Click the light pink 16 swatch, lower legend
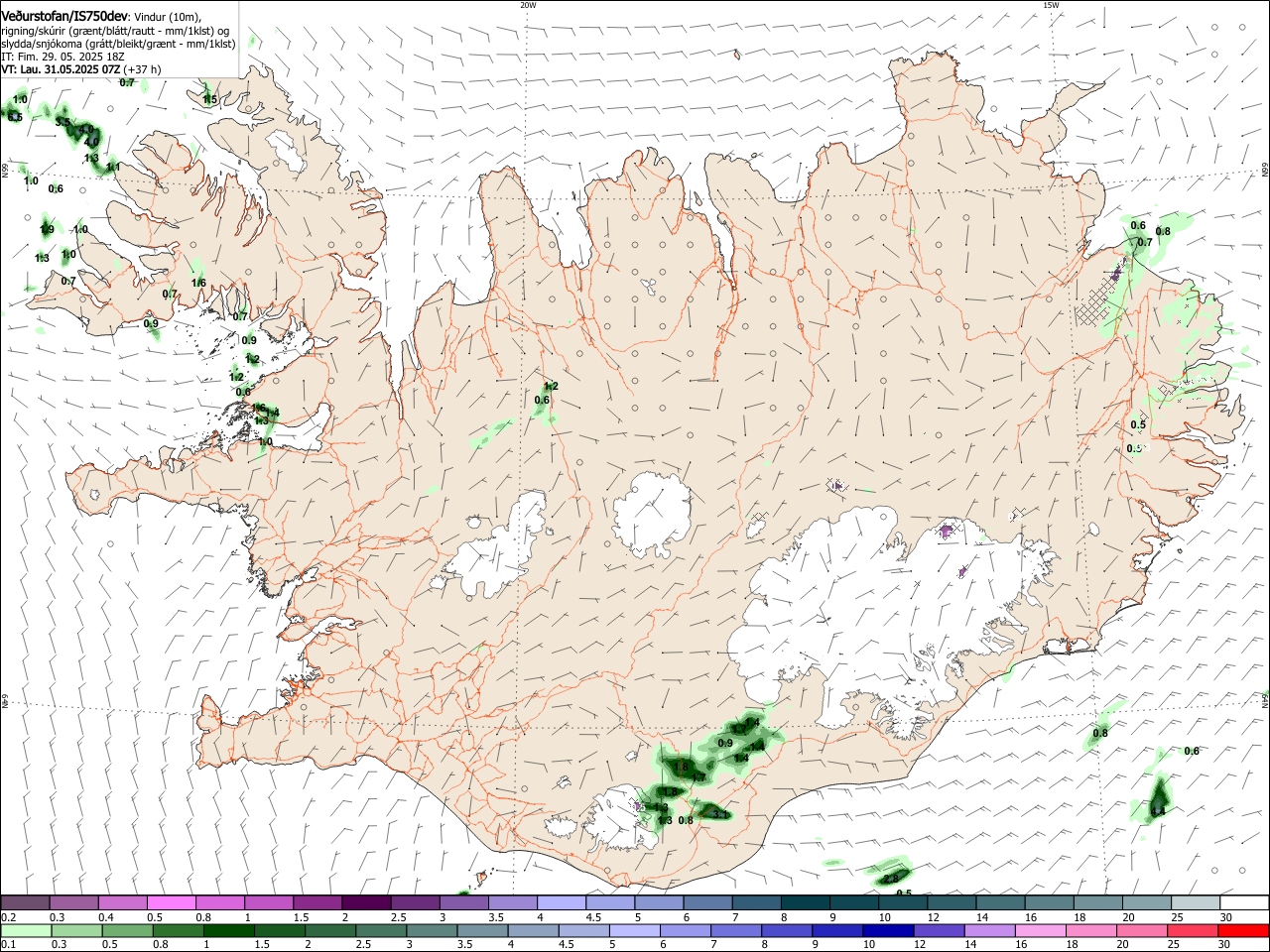The height and width of the screenshot is (952, 1270). (1041, 931)
